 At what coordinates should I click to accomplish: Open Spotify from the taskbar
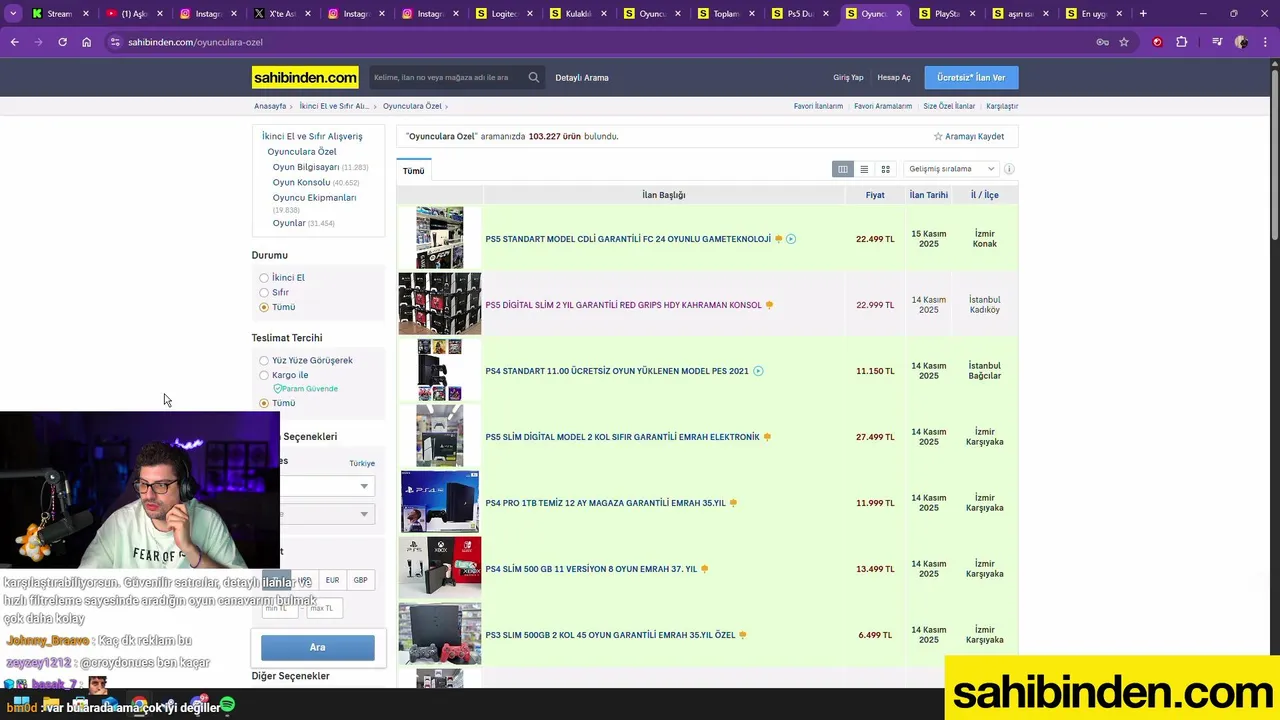pyautogui.click(x=227, y=705)
